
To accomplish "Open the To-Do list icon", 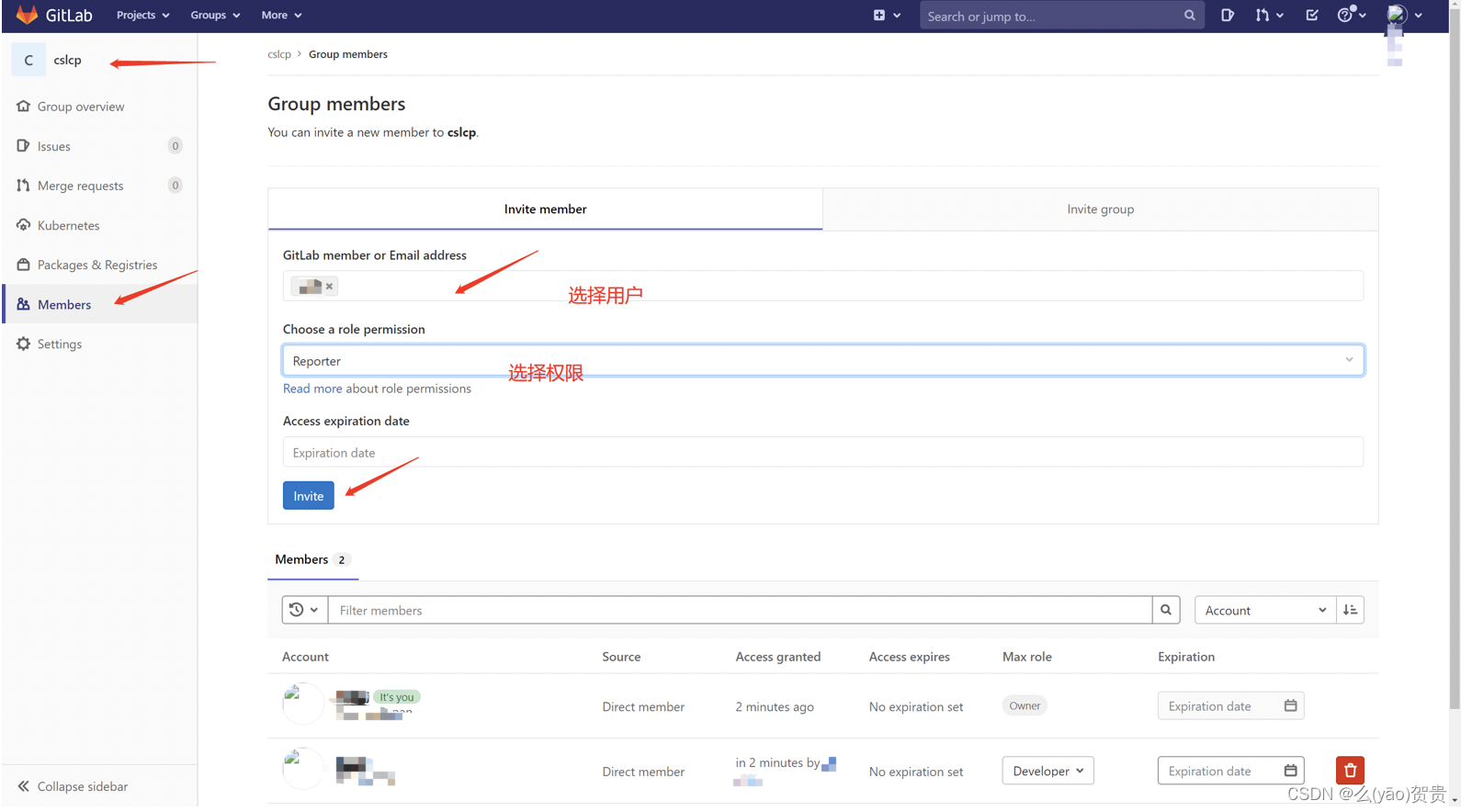I will (1311, 15).
